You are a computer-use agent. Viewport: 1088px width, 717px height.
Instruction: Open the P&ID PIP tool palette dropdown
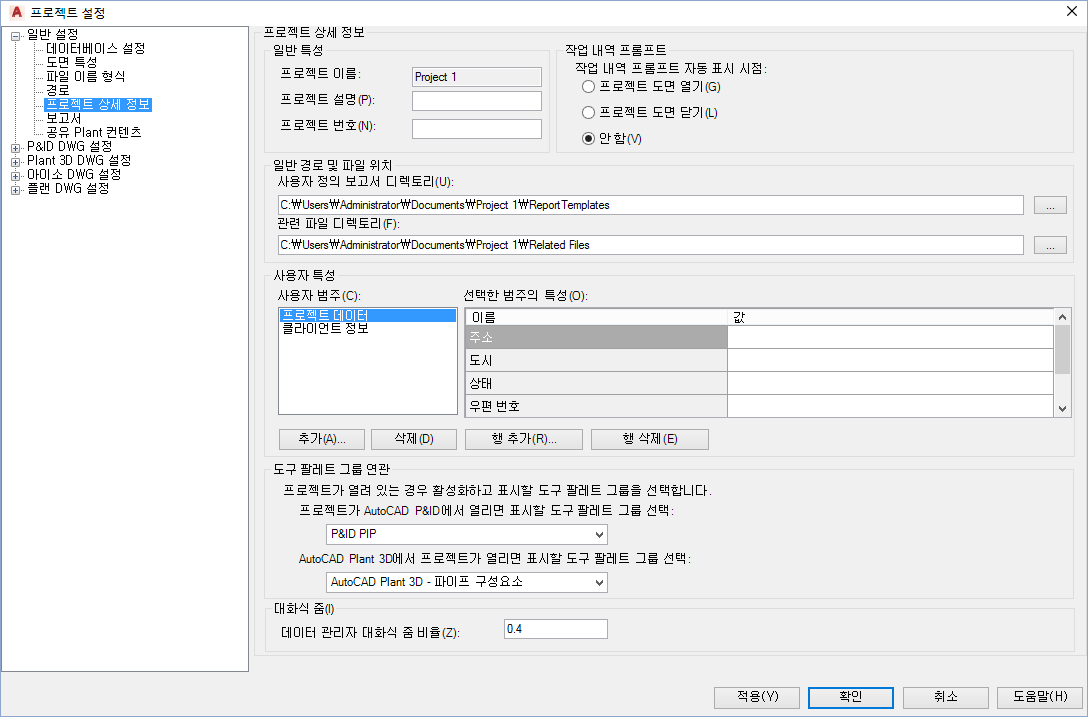[x=600, y=534]
